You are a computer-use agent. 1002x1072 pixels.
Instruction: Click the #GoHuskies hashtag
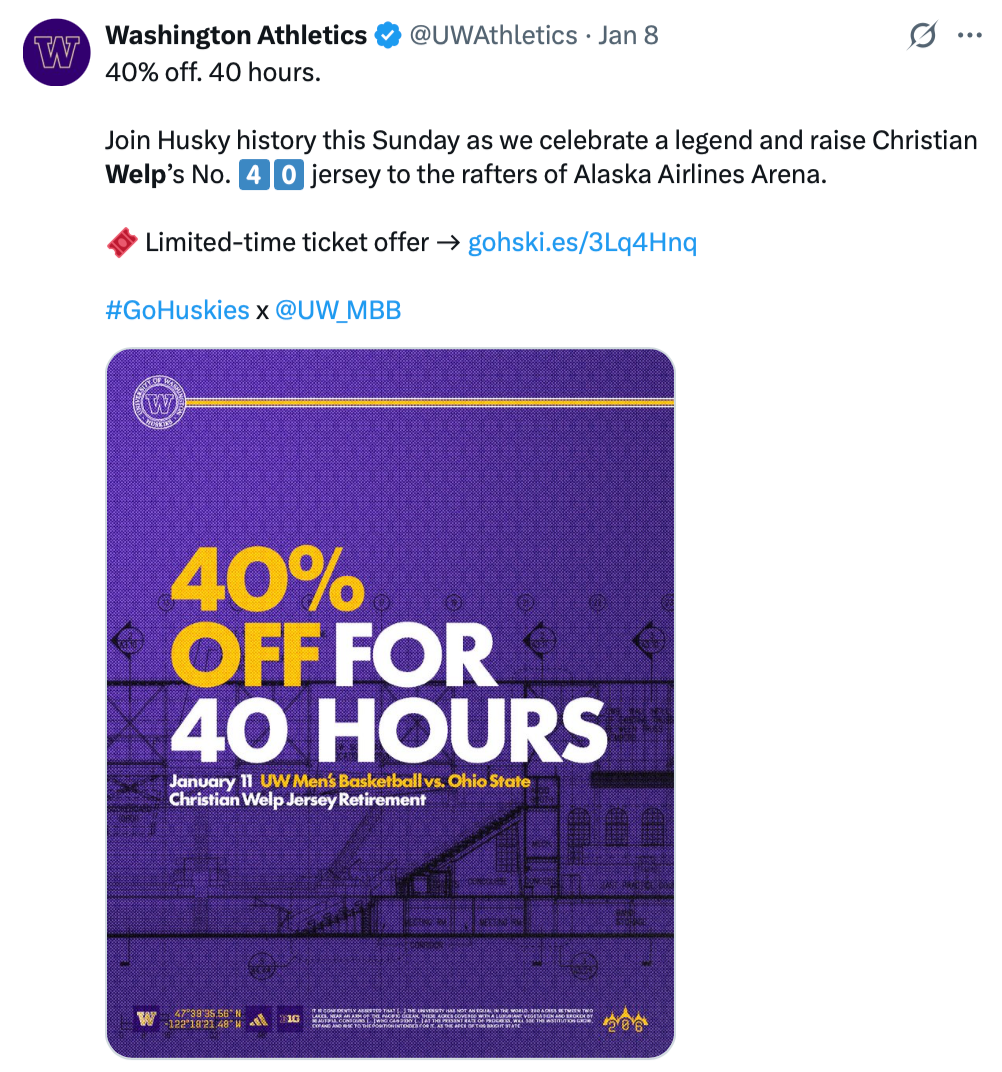[177, 310]
